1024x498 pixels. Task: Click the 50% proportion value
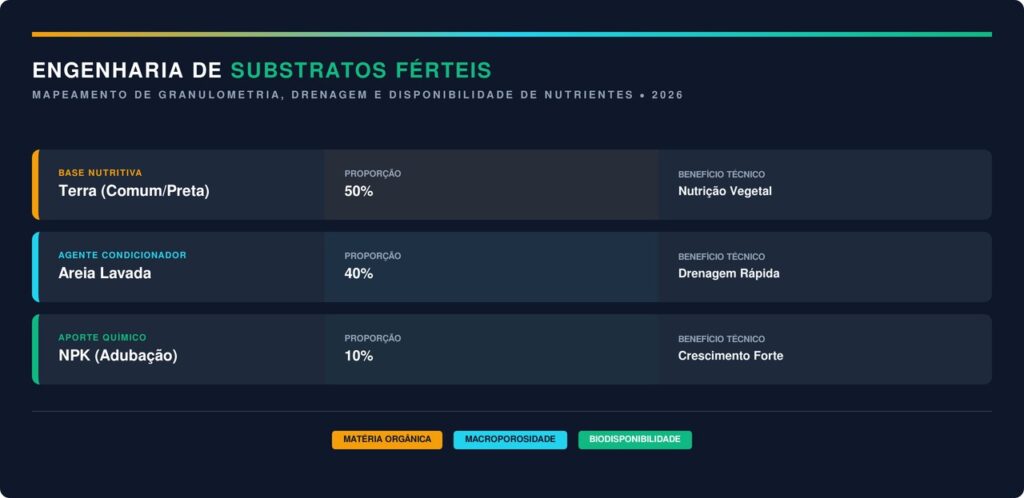coord(359,191)
